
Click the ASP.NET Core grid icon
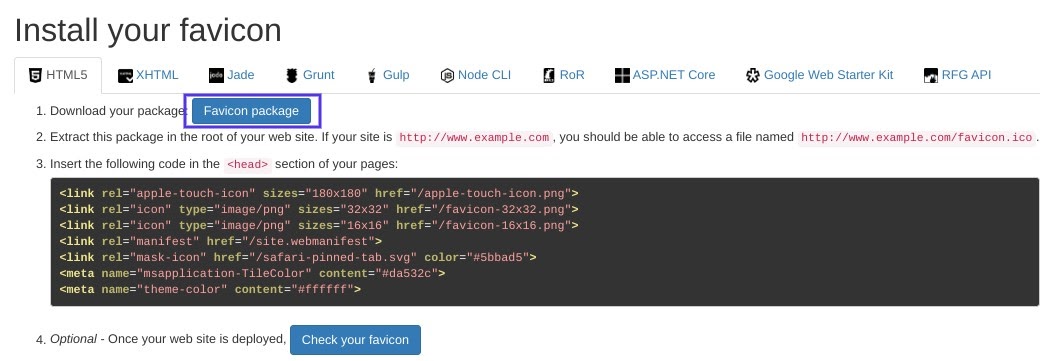pos(622,76)
